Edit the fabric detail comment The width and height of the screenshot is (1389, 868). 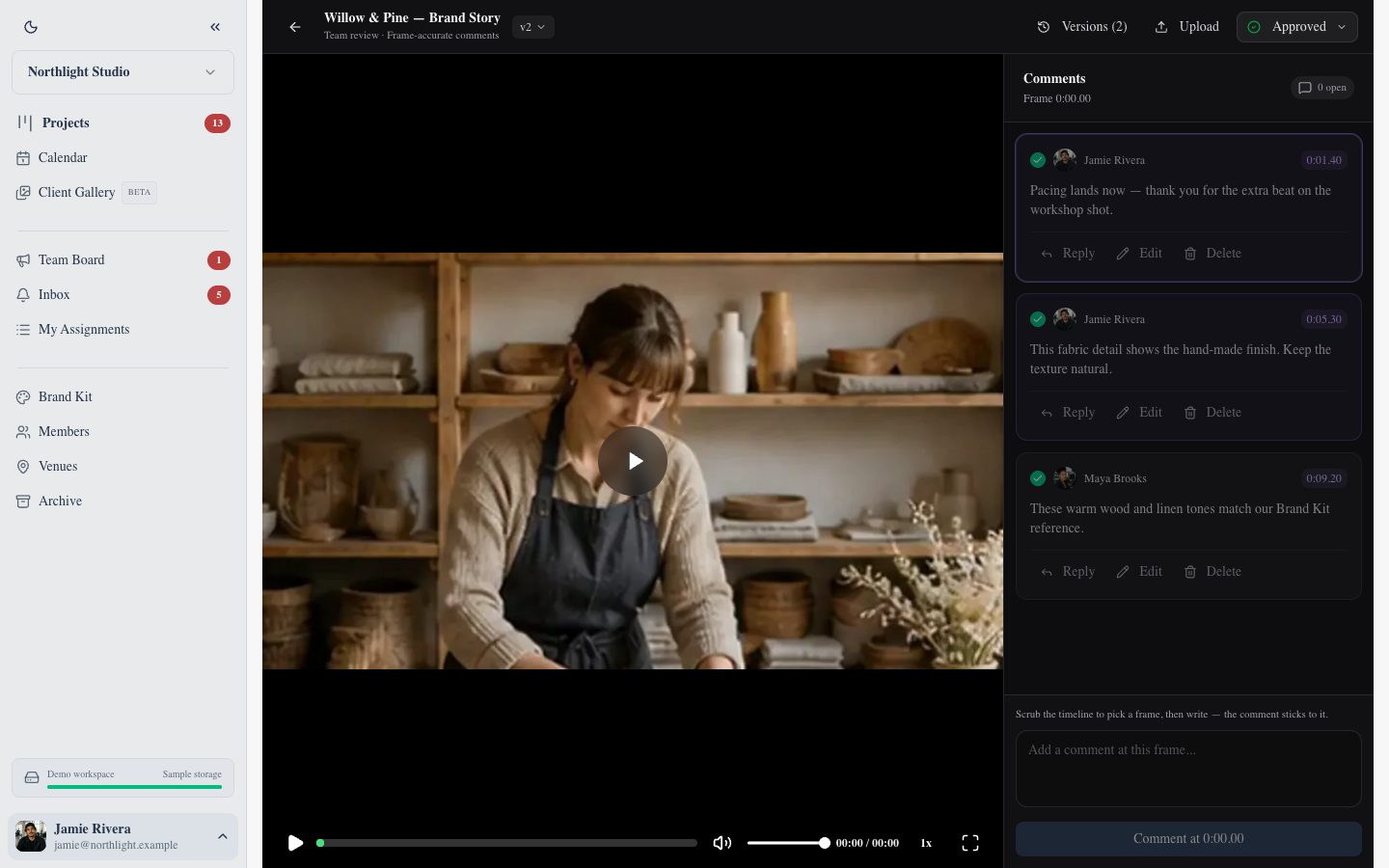(1139, 413)
